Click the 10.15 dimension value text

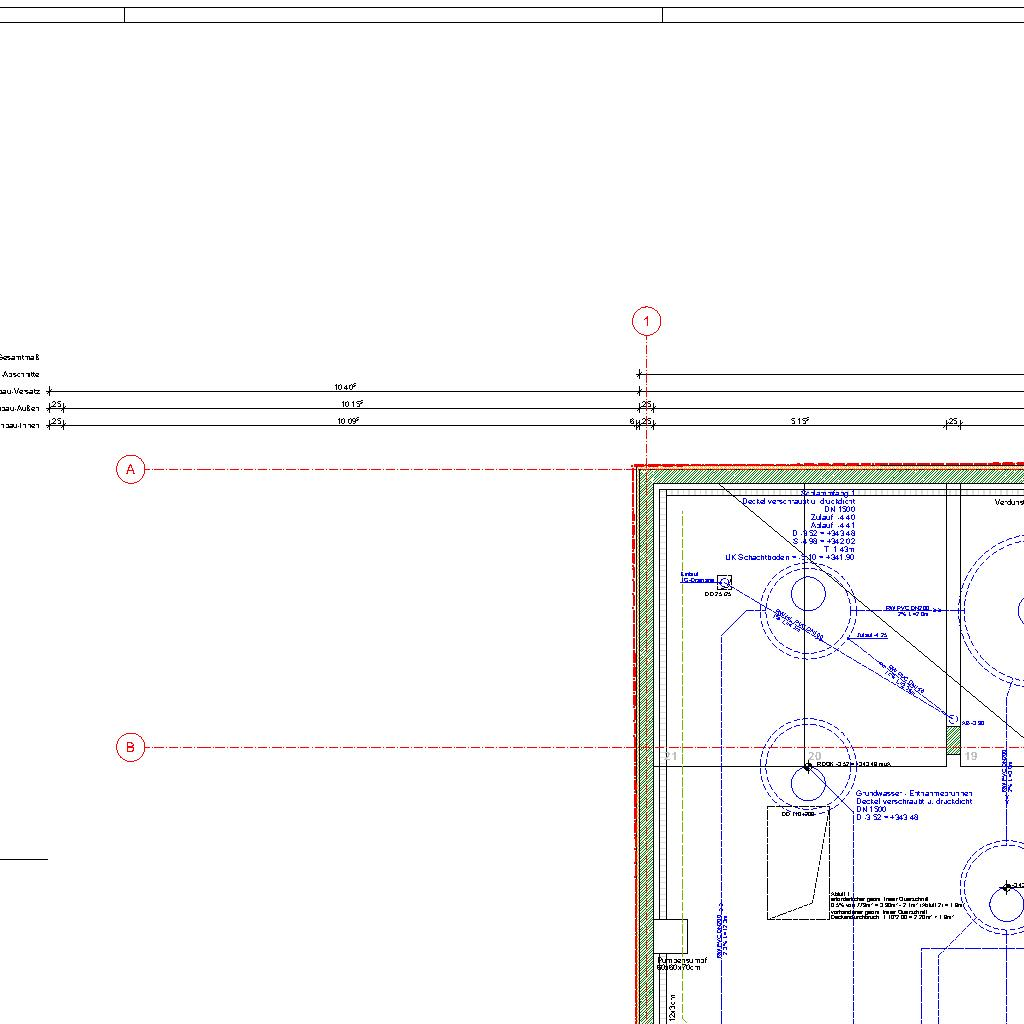(351, 404)
